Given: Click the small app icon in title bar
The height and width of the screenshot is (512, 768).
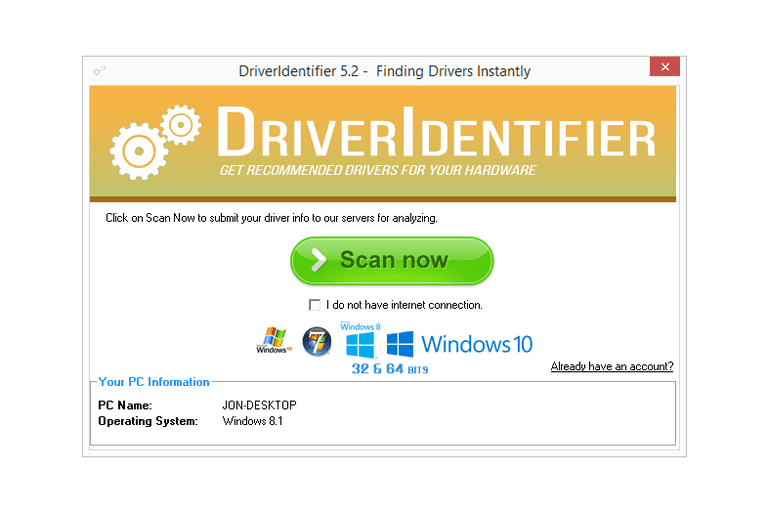Looking at the screenshot, I should 99,71.
